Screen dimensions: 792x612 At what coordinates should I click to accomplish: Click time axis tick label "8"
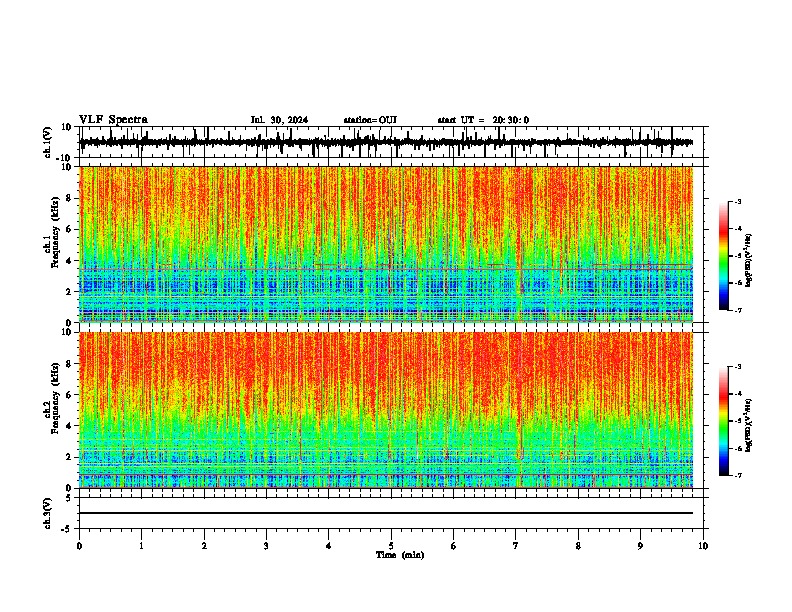[578, 546]
